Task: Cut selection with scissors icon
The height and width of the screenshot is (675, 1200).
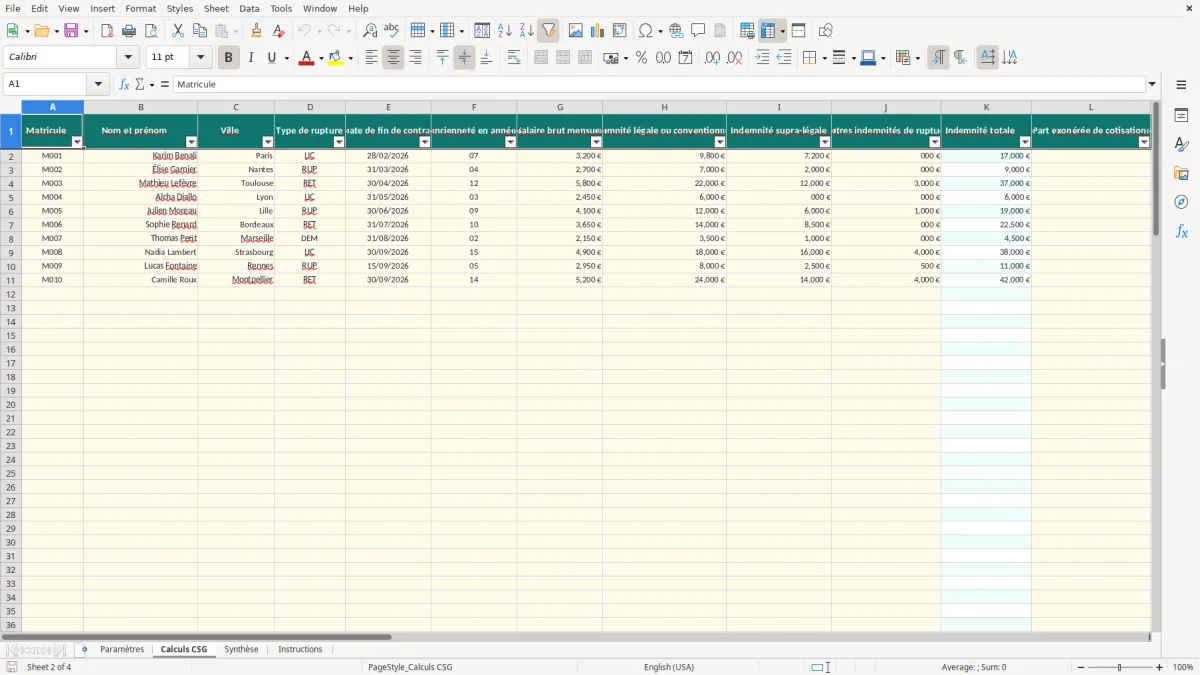Action: [178, 31]
